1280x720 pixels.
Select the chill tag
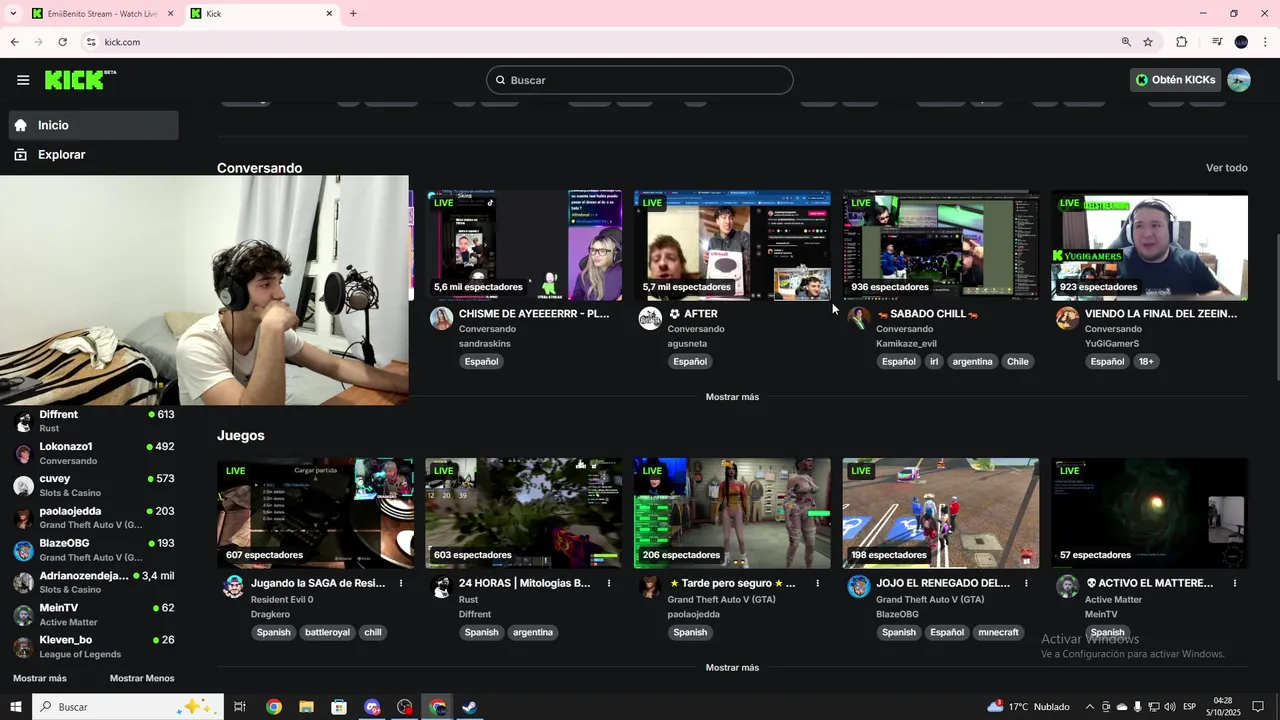(x=373, y=632)
